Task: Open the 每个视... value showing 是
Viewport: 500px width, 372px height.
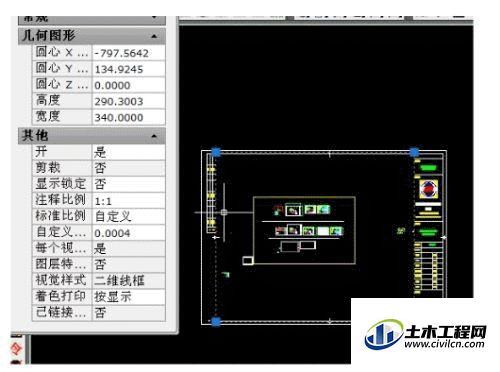Action: tap(128, 248)
